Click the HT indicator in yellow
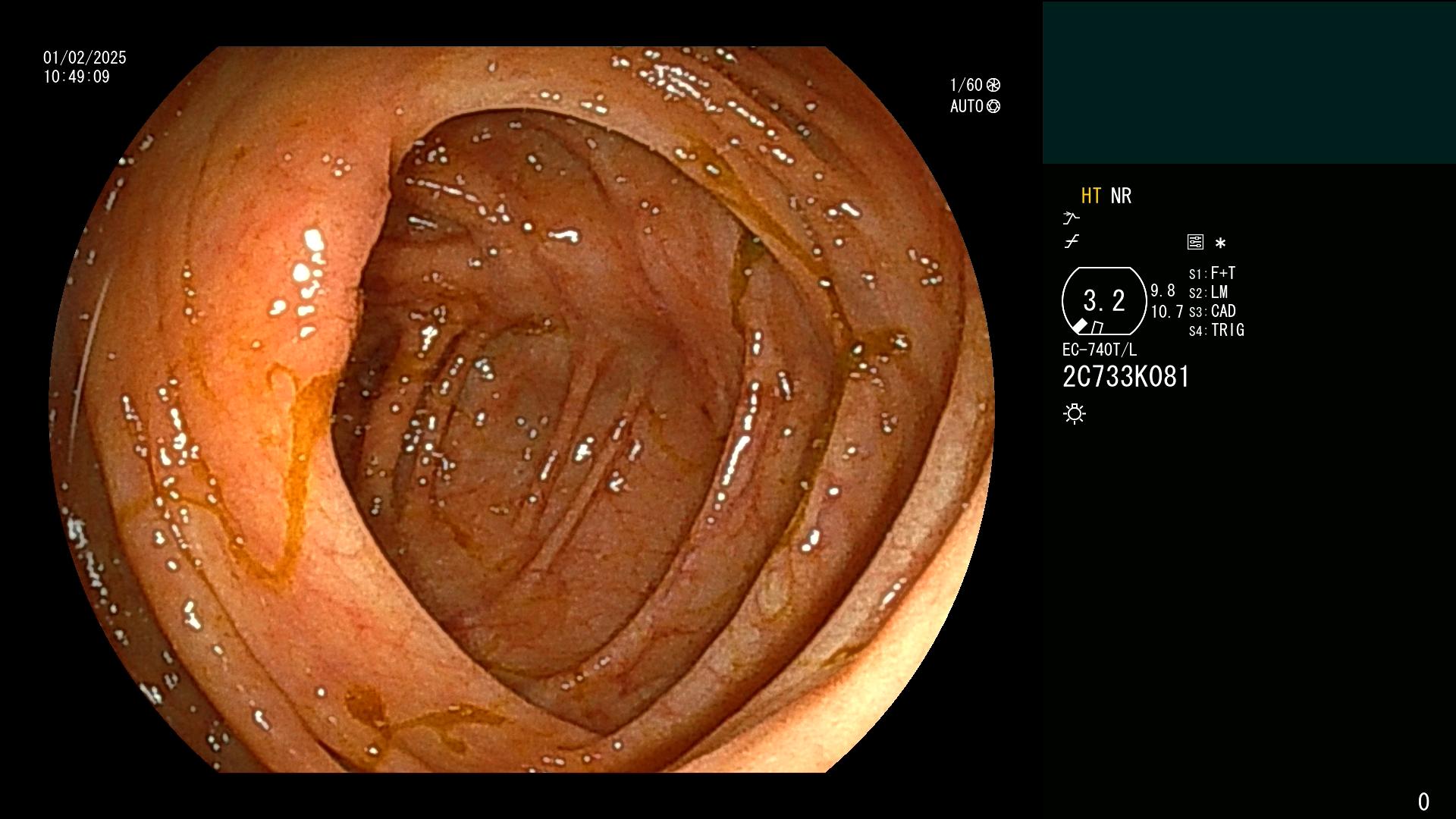The height and width of the screenshot is (819, 1456). pos(1090,196)
